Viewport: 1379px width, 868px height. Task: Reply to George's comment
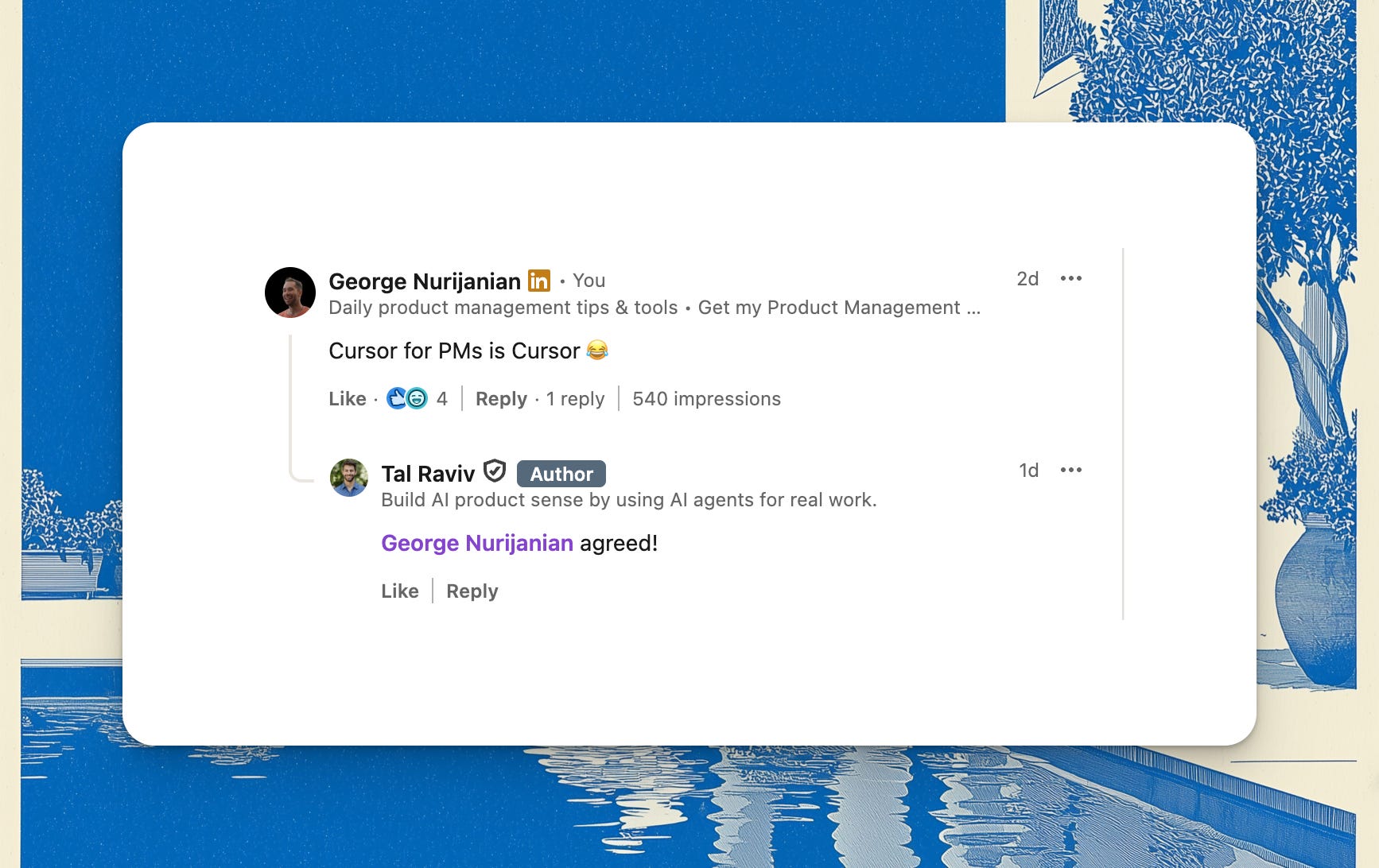click(501, 399)
